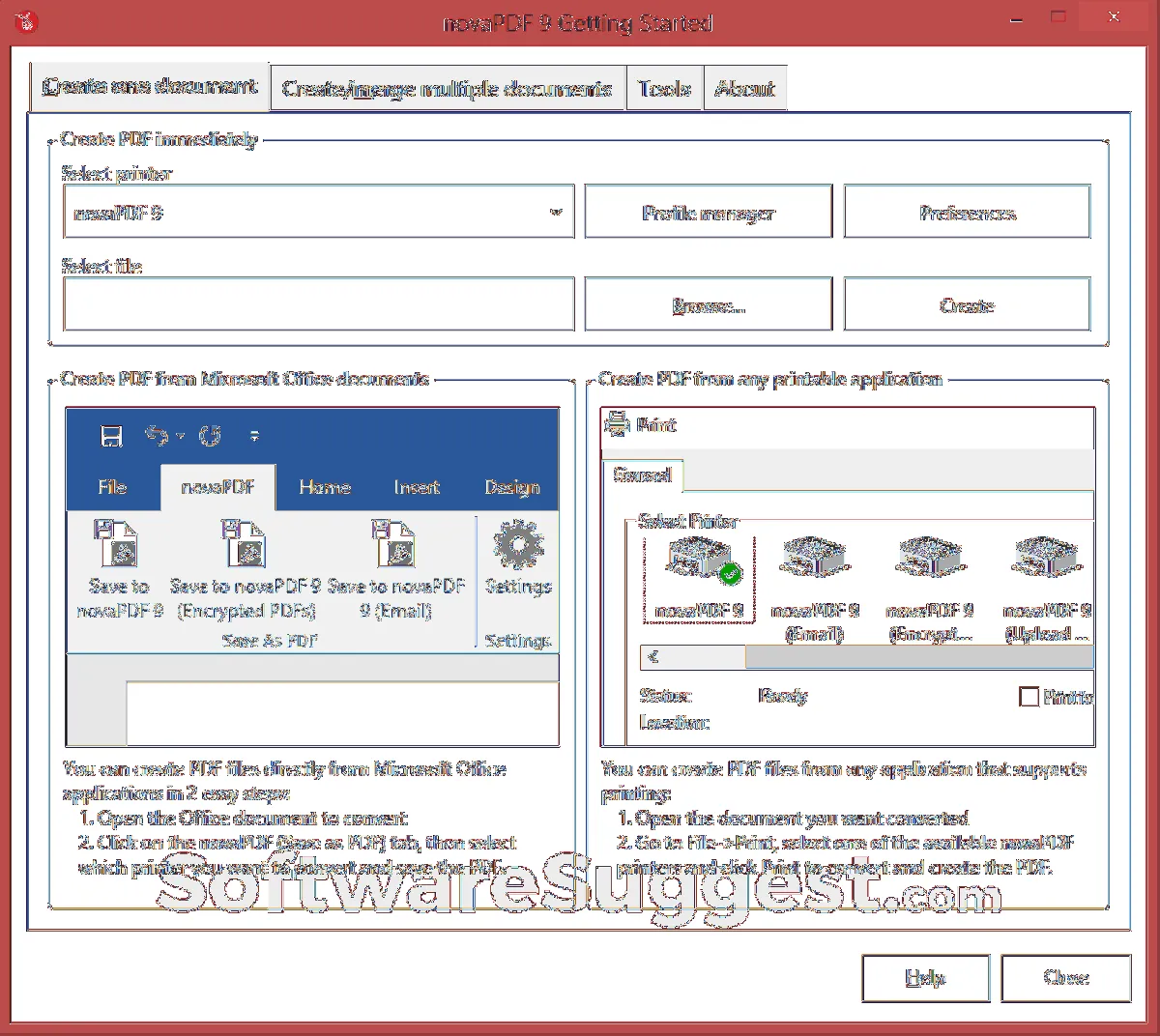The height and width of the screenshot is (1036, 1160).
Task: Open the Tools tab
Action: (x=664, y=89)
